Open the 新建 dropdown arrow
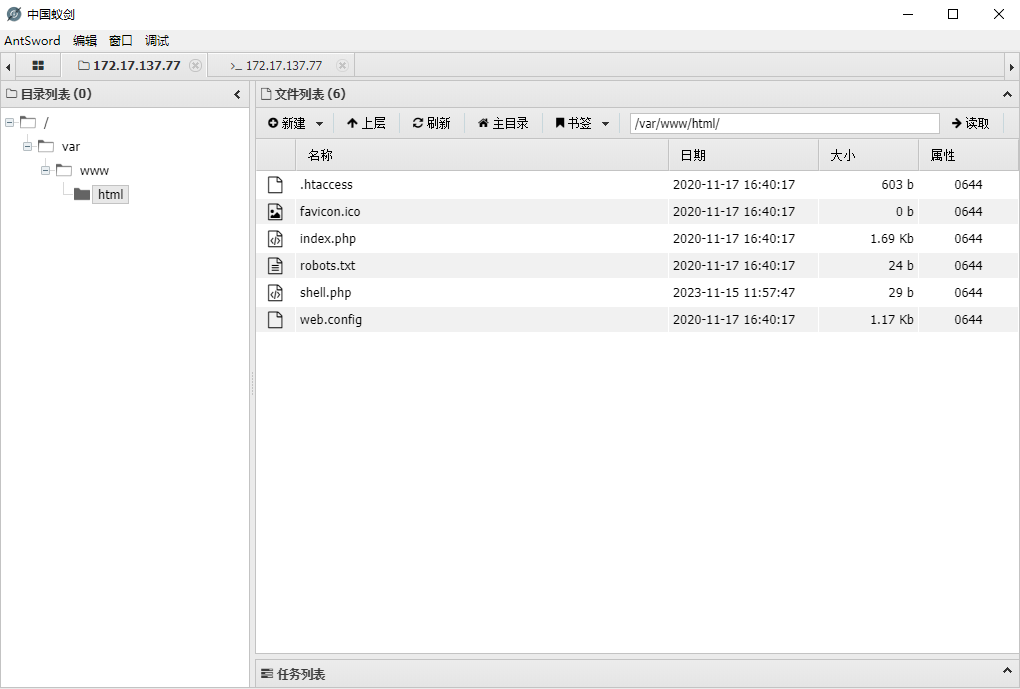Viewport: 1020px width, 689px height. tap(319, 124)
